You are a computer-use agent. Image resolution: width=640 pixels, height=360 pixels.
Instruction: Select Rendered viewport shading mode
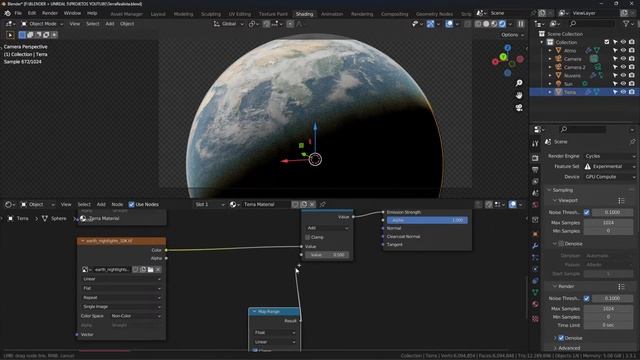(x=502, y=24)
